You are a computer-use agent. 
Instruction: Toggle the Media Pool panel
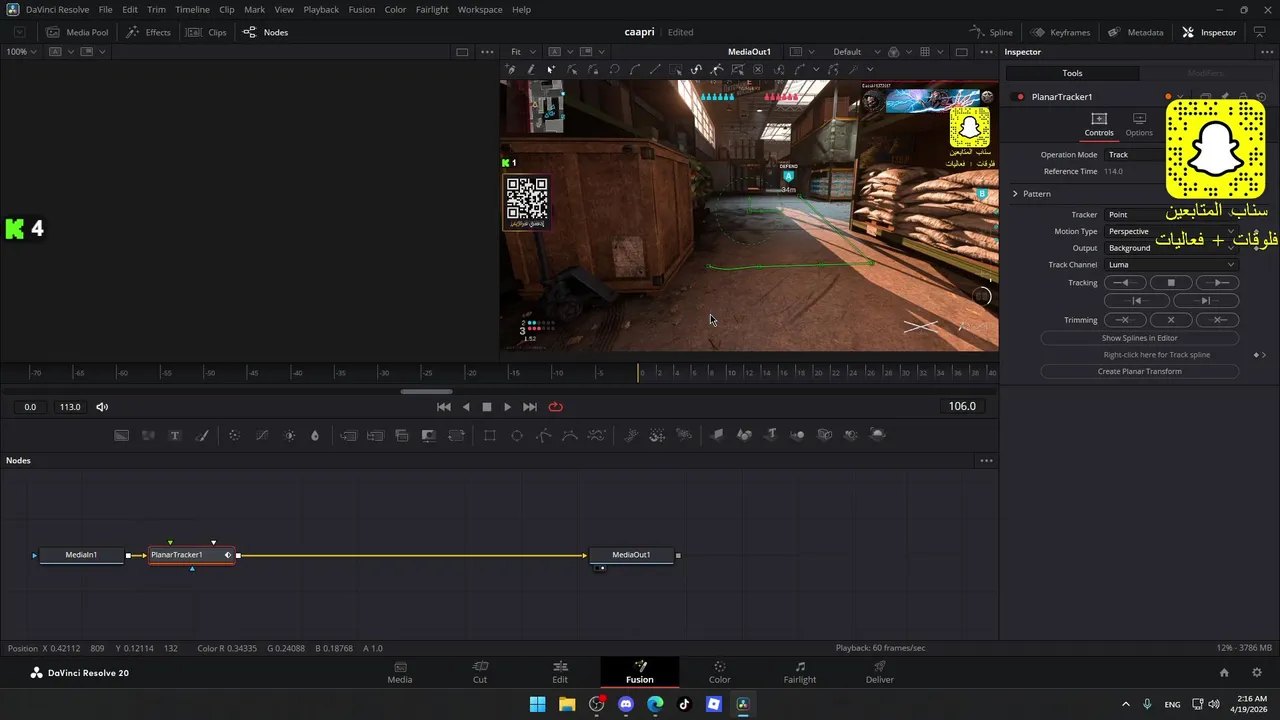(78, 32)
